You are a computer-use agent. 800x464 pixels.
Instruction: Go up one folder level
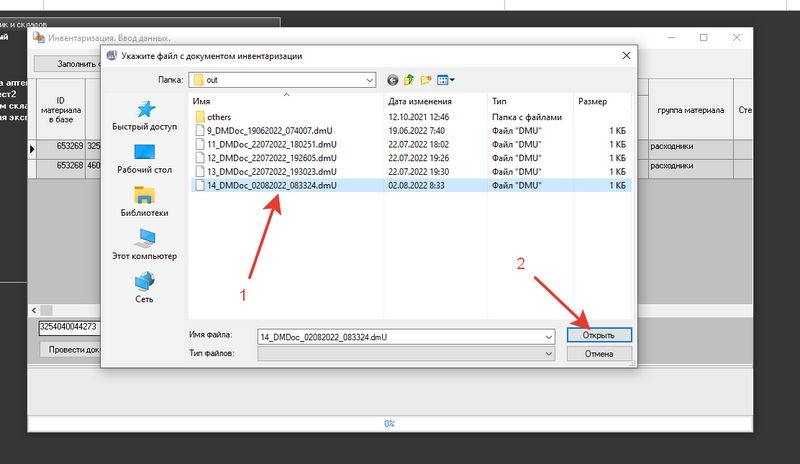click(409, 79)
